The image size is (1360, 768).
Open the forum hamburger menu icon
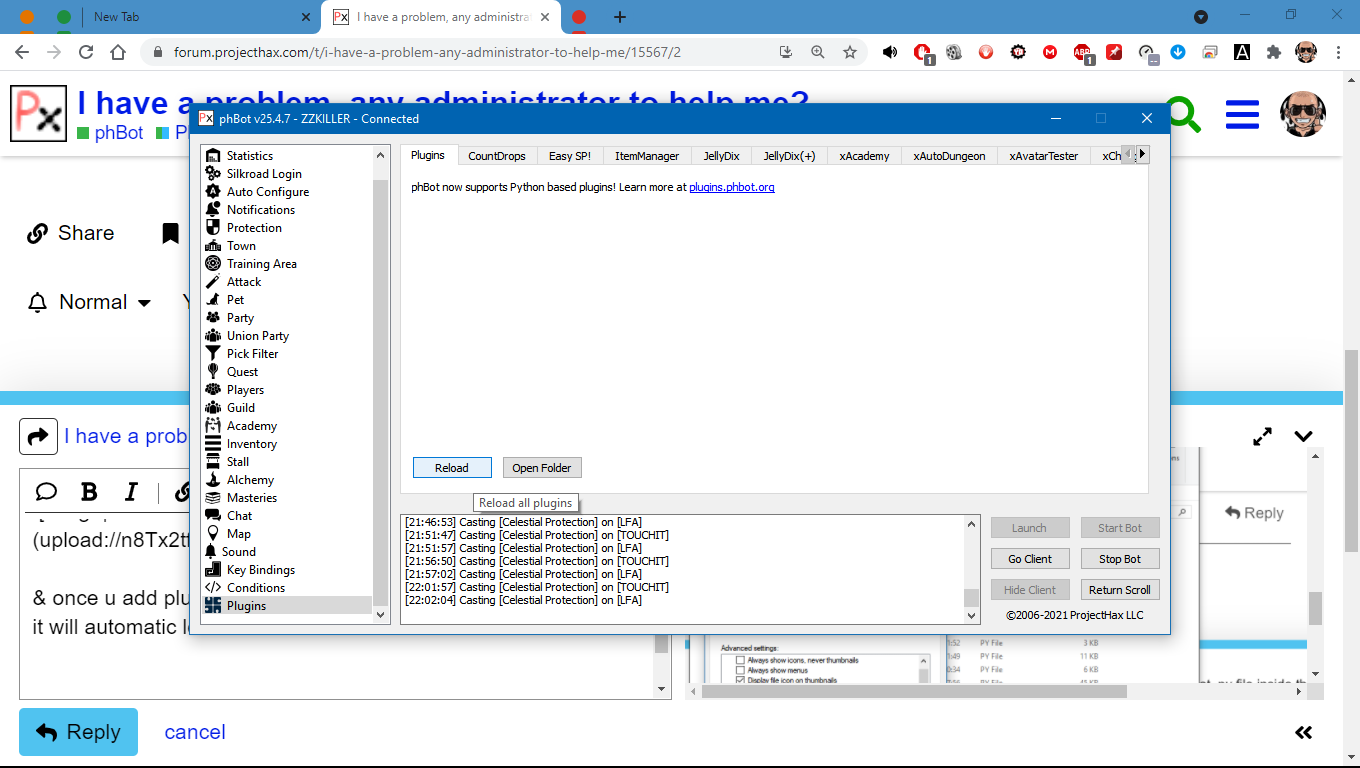coord(1241,114)
